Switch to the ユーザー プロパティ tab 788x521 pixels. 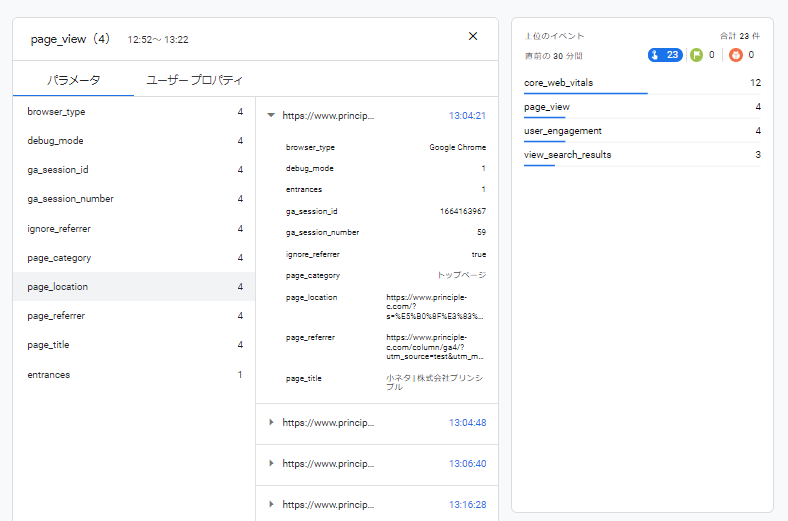[x=194, y=80]
